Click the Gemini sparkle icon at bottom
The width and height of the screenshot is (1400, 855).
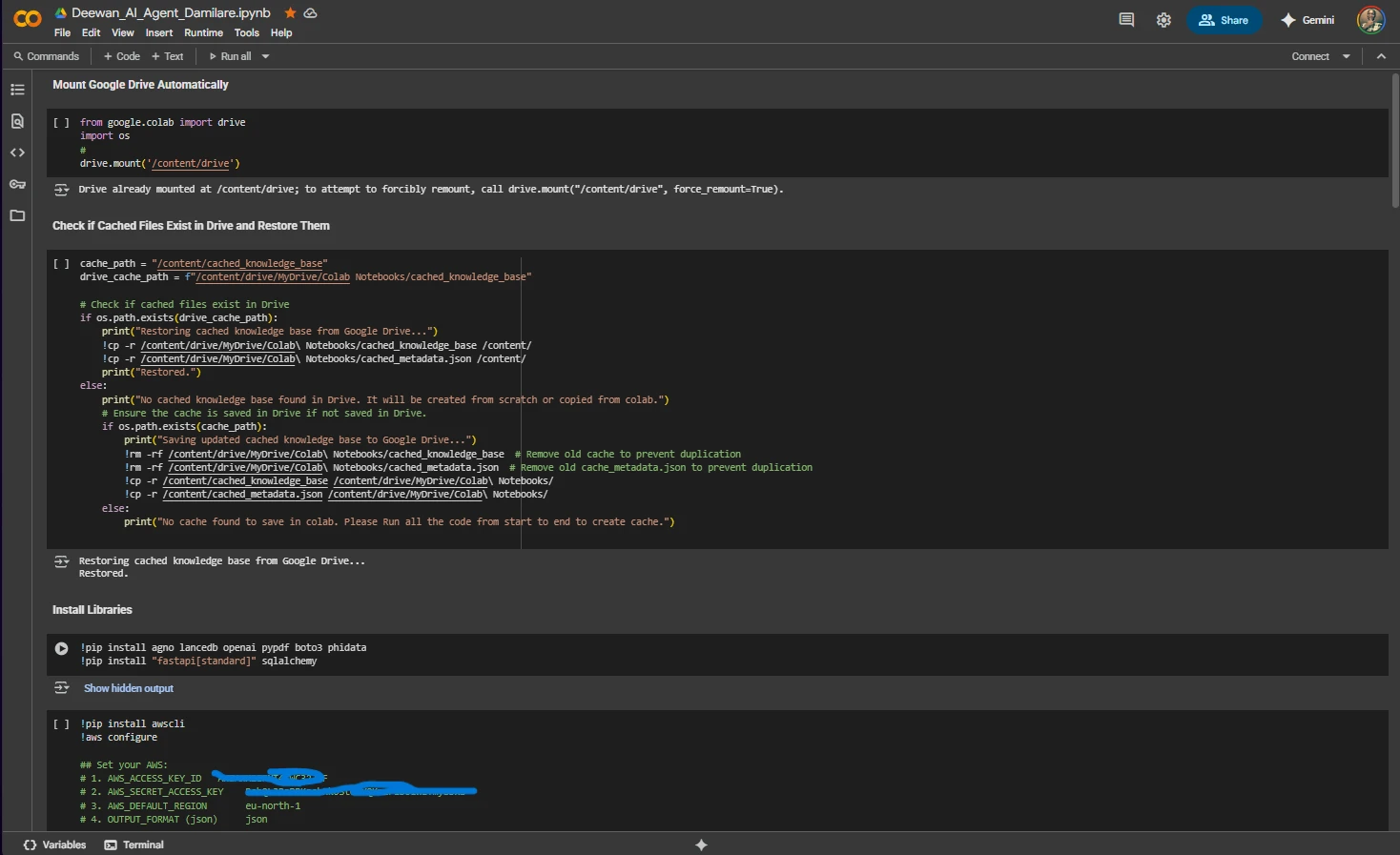coord(701,845)
